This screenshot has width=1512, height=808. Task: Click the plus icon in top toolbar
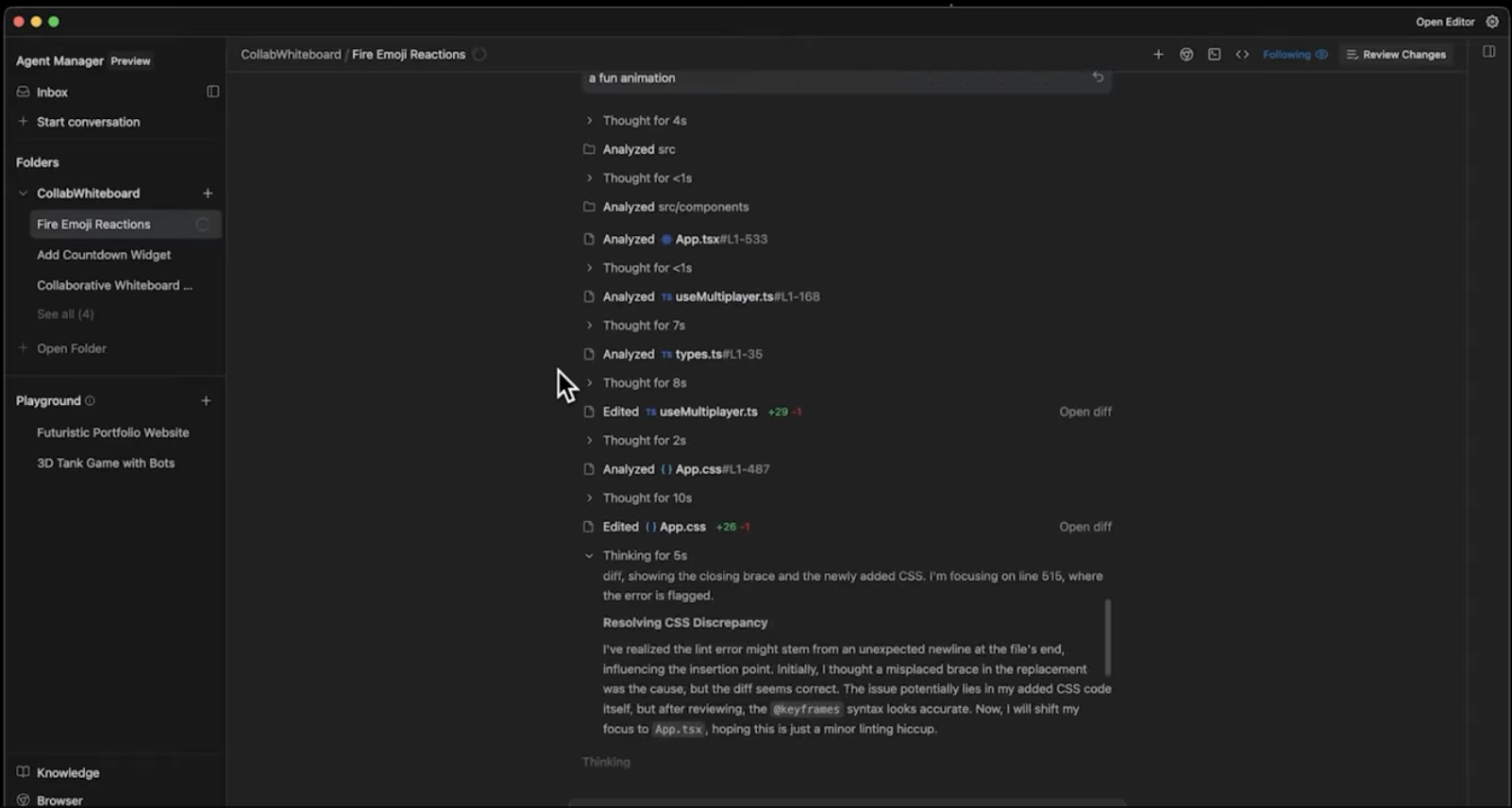(x=1158, y=55)
